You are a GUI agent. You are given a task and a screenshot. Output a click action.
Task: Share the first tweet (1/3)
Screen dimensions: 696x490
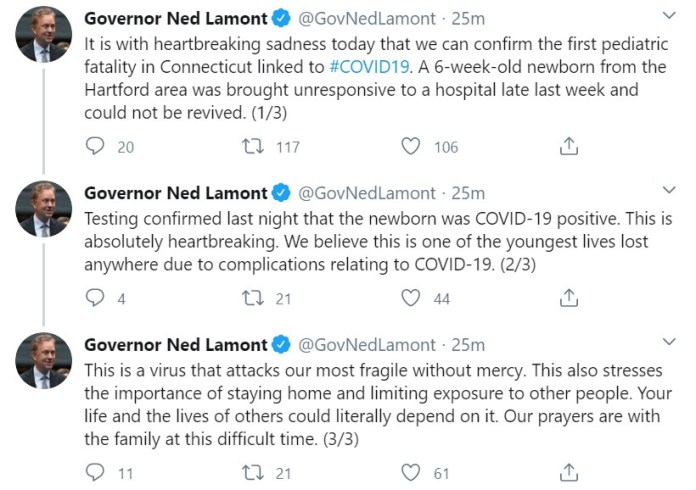point(568,146)
